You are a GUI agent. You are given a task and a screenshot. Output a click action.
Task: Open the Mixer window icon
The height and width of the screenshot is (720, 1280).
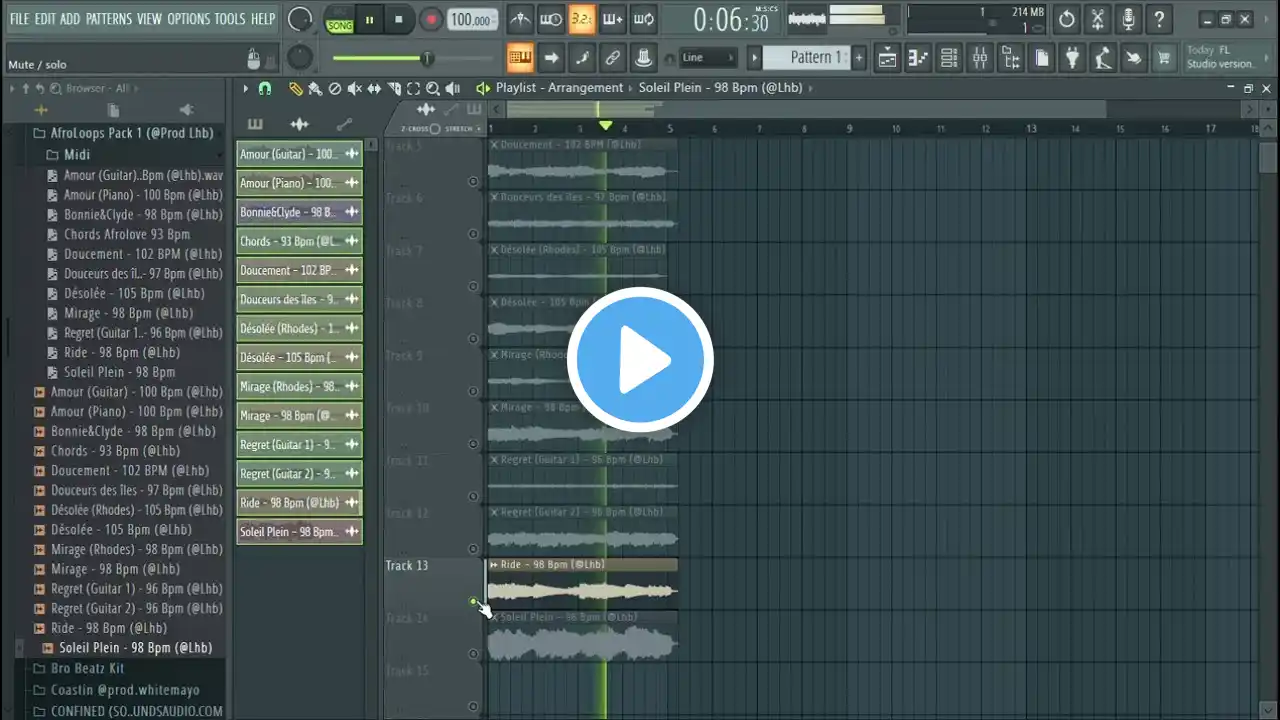(x=980, y=58)
